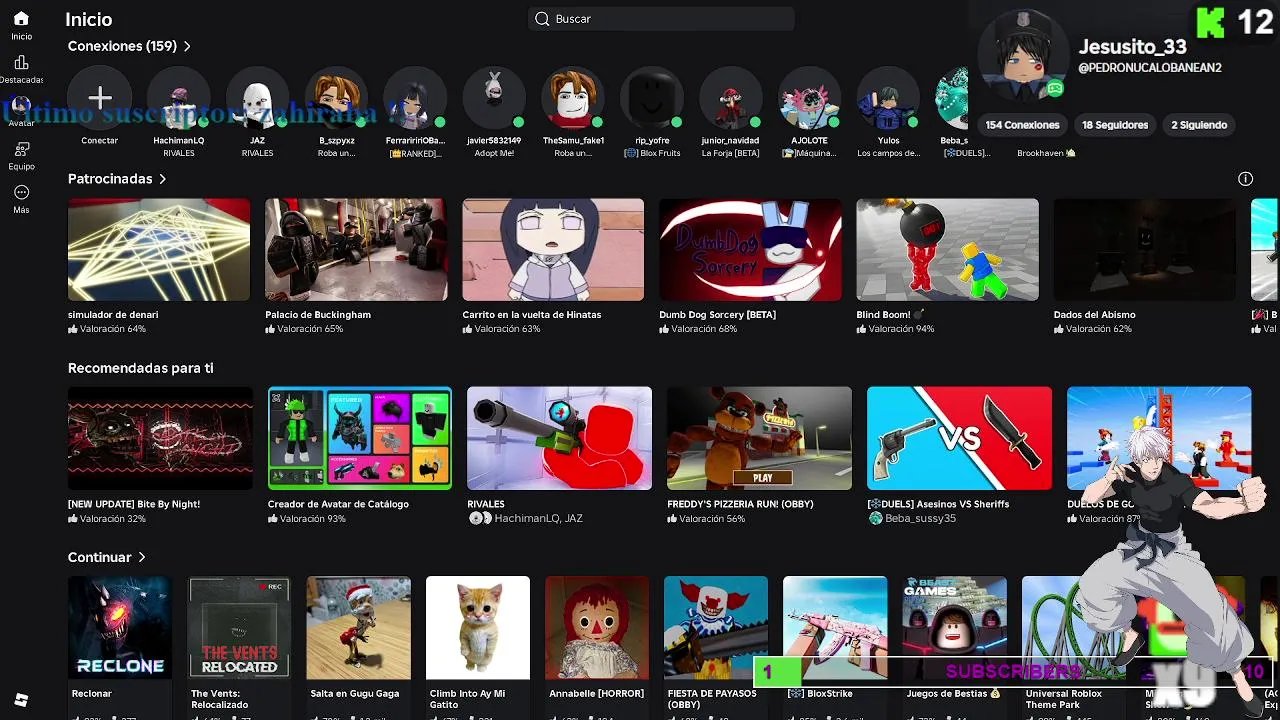Open Reclonar game in Continuar
The height and width of the screenshot is (720, 1280).
coord(120,628)
